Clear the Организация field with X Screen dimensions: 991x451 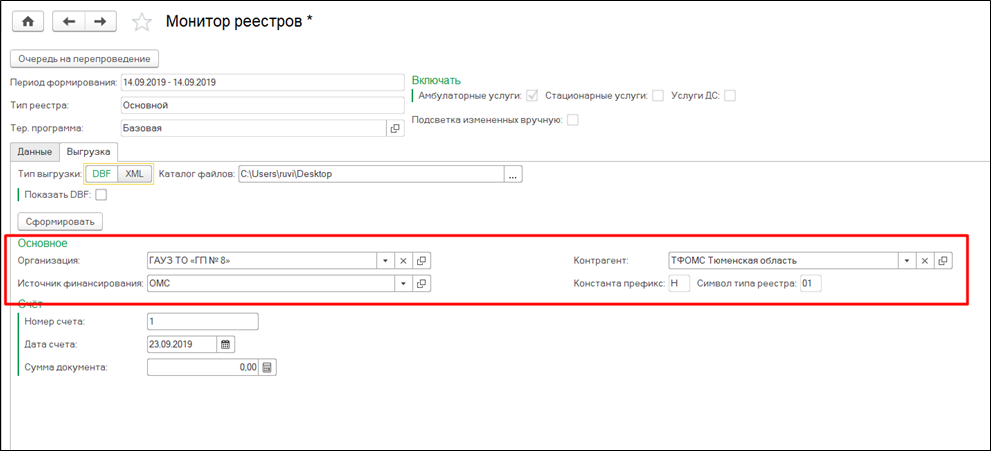click(404, 260)
